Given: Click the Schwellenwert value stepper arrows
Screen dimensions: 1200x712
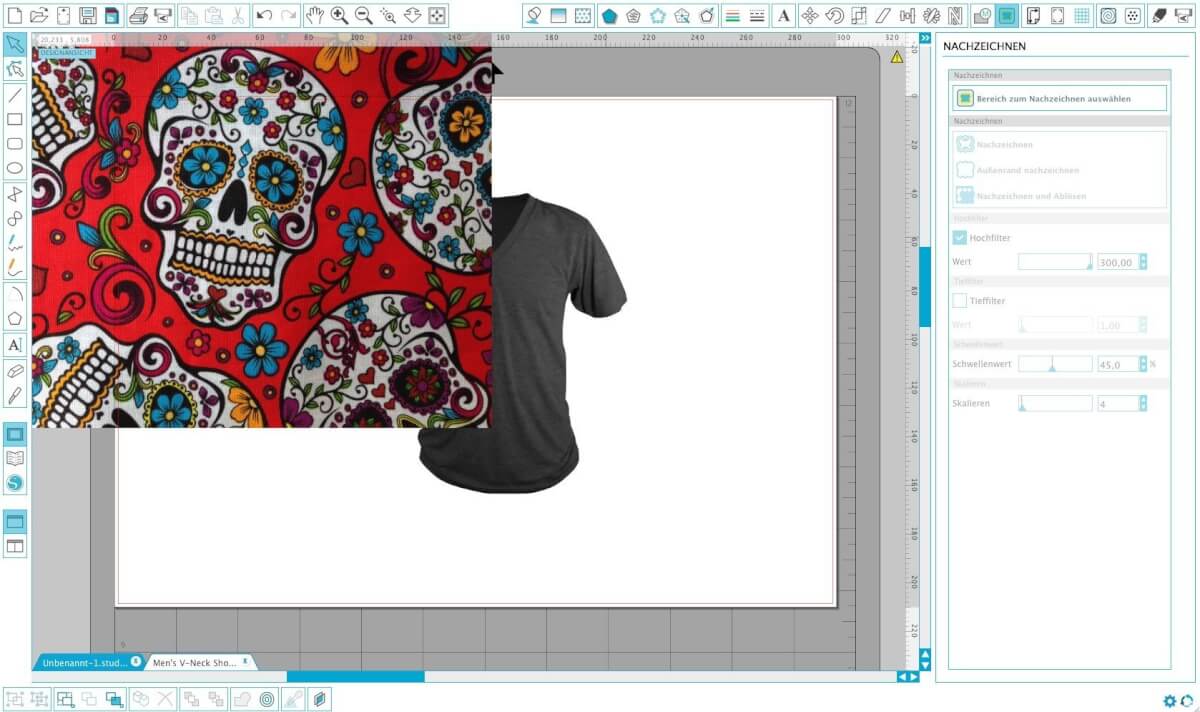Looking at the screenshot, I should pyautogui.click(x=1143, y=364).
